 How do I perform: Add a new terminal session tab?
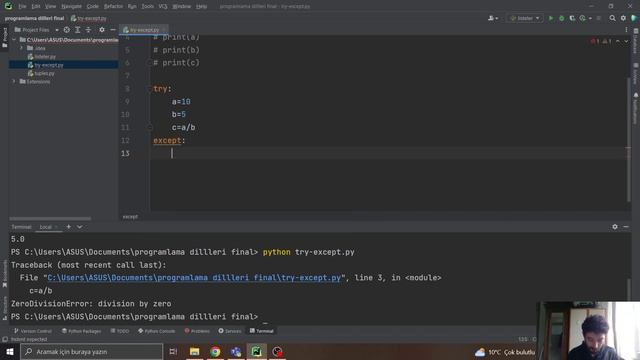(69, 227)
